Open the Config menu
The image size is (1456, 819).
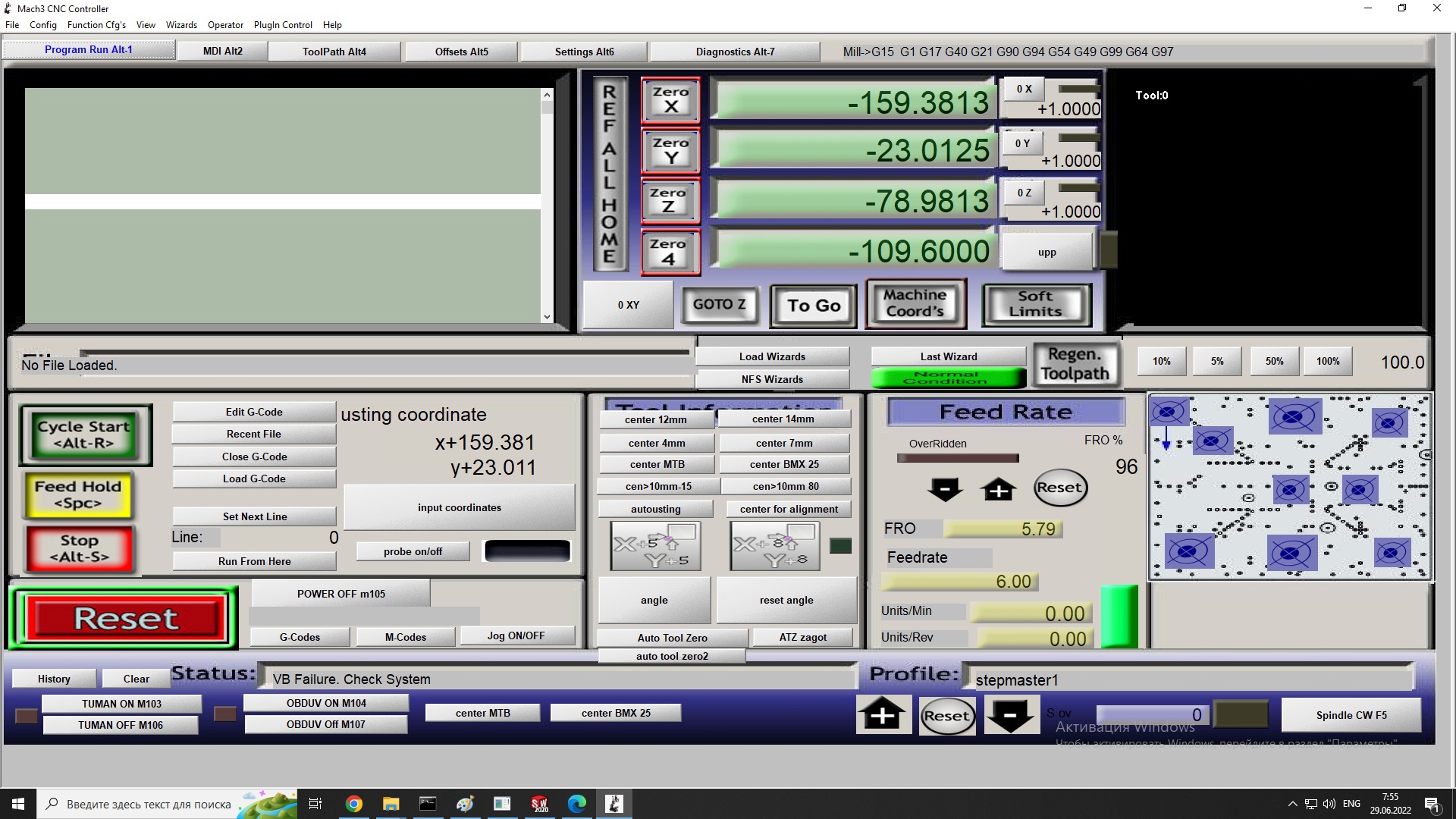[x=43, y=25]
